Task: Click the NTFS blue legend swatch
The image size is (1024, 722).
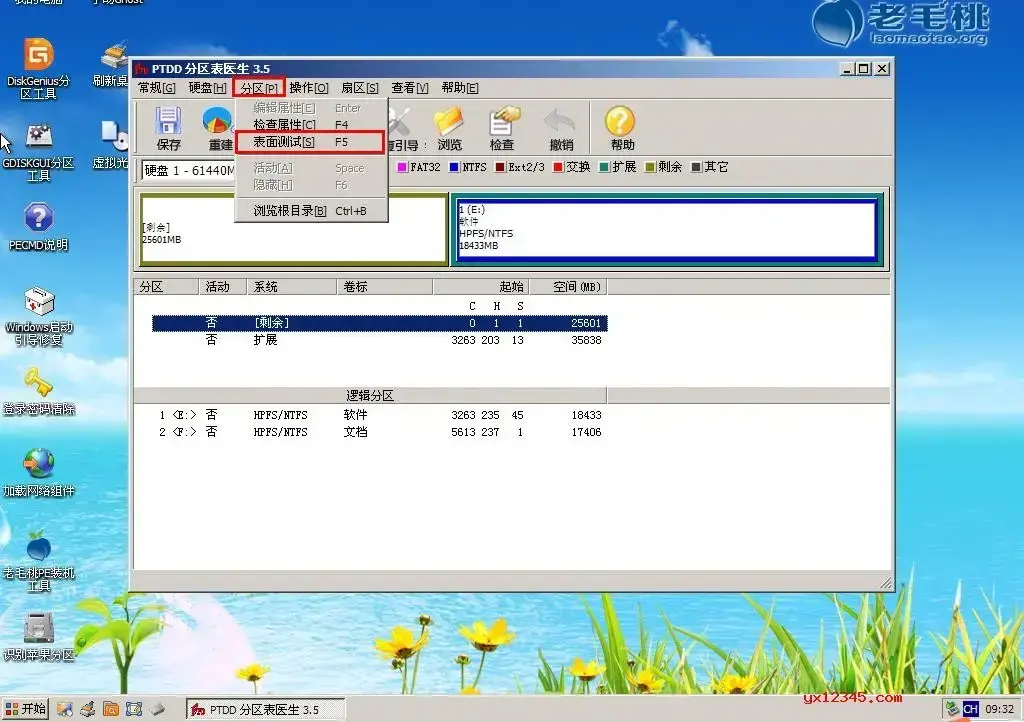Action: pos(454,167)
